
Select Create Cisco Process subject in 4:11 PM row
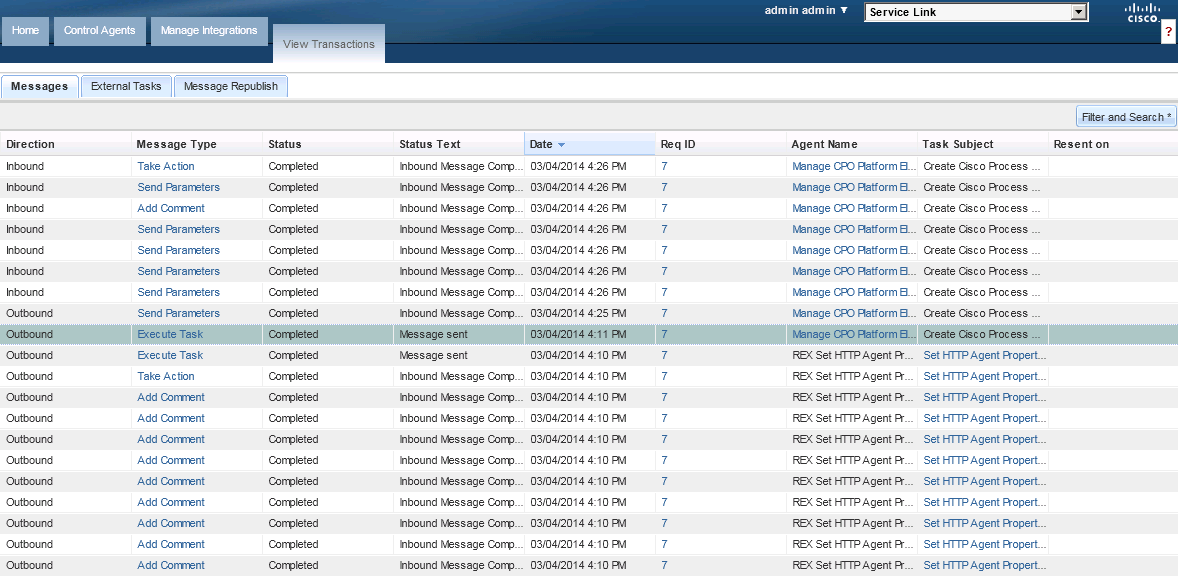(982, 334)
